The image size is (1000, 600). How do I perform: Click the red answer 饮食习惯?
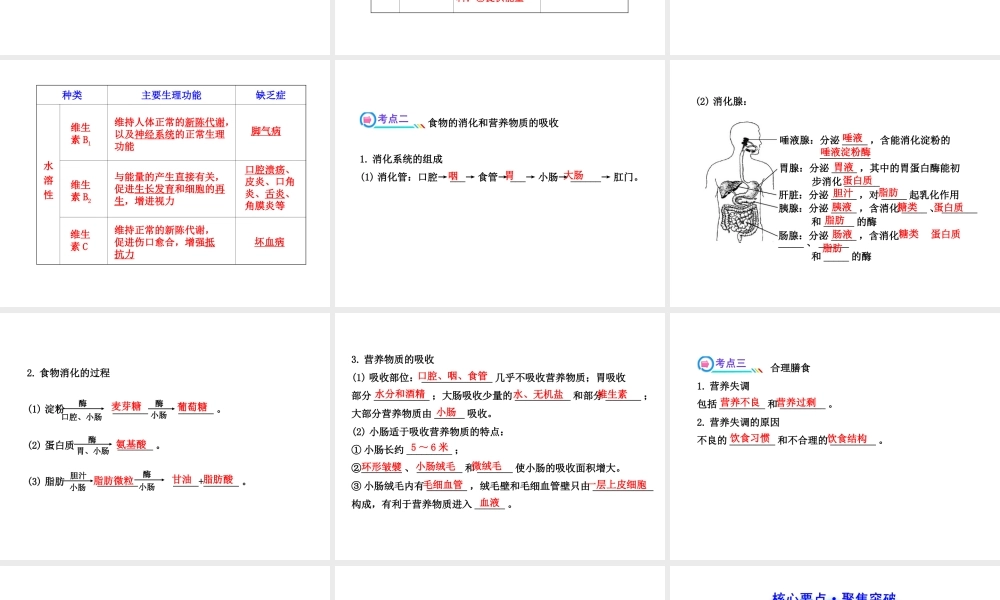[749, 438]
